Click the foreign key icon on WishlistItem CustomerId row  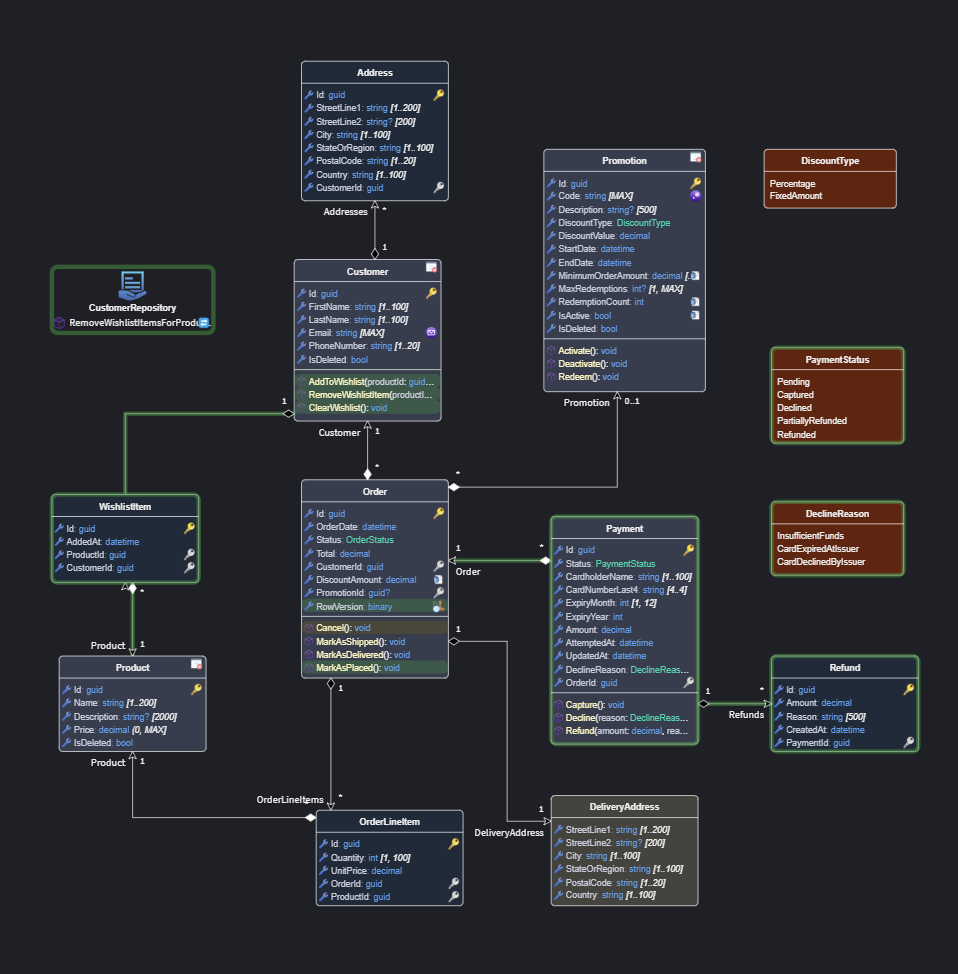click(x=189, y=567)
